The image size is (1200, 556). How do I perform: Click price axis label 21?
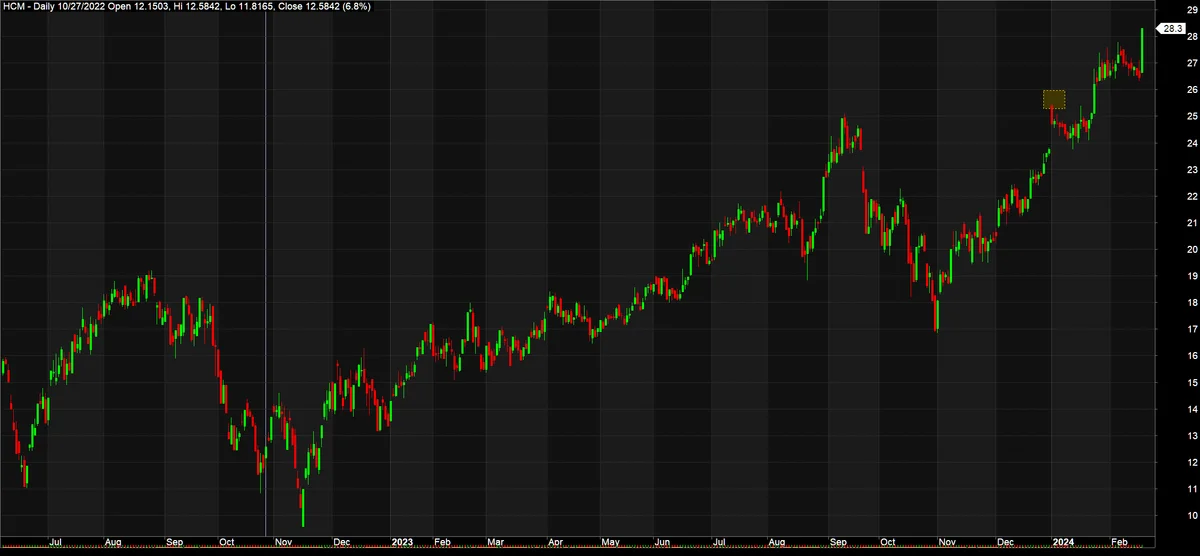(1191, 223)
